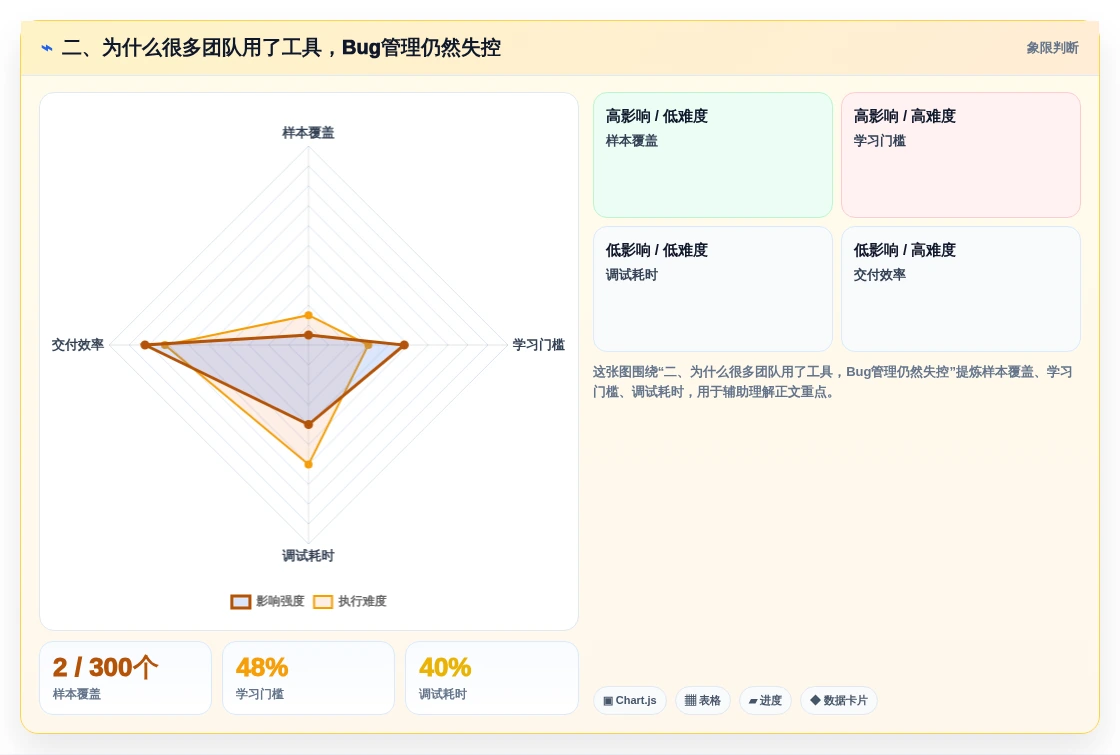Viewport: 1120px width, 755px height.
Task: Select the Chart.js tag chip
Action: [630, 700]
